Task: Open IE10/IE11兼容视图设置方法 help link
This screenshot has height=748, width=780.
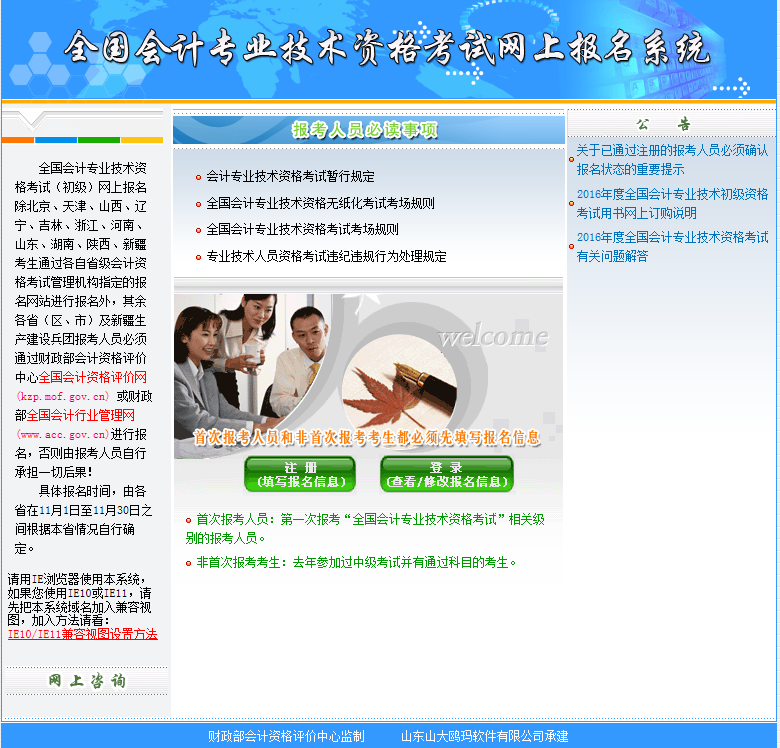Action: (x=82, y=634)
